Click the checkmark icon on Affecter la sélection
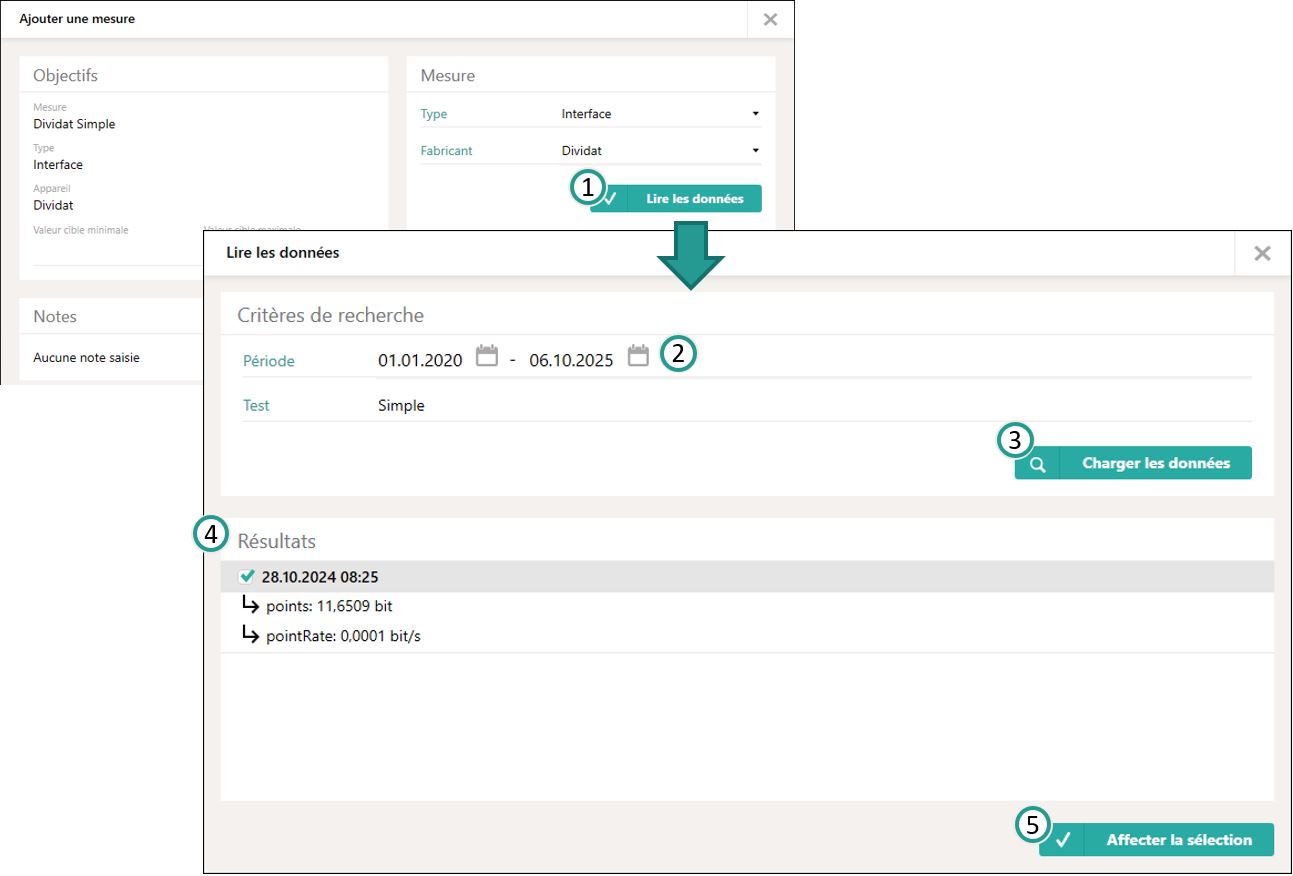Screen dimensions: 1293x876 pyautogui.click(x=1062, y=840)
